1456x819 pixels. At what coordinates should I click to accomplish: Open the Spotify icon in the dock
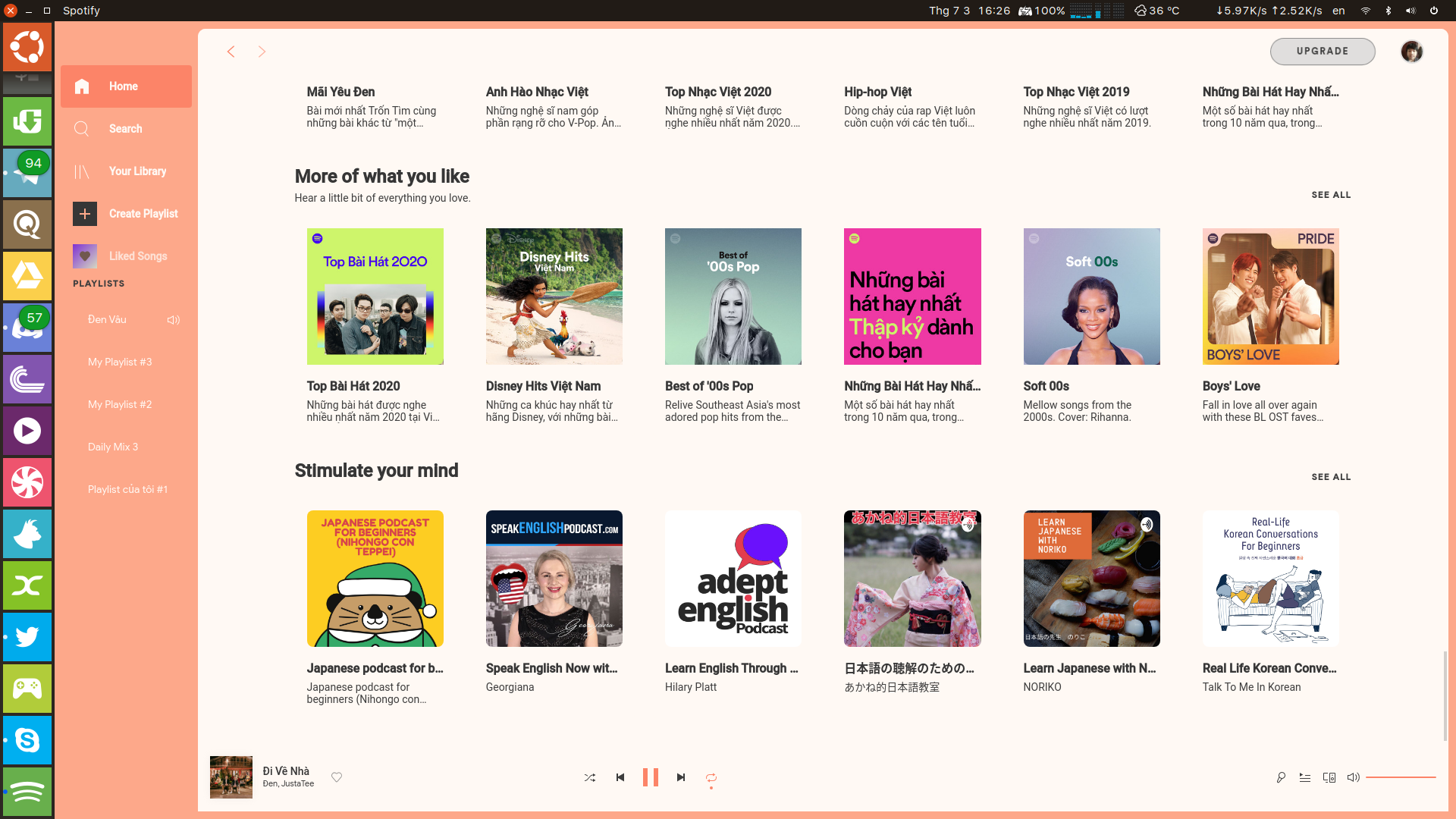coord(27,792)
